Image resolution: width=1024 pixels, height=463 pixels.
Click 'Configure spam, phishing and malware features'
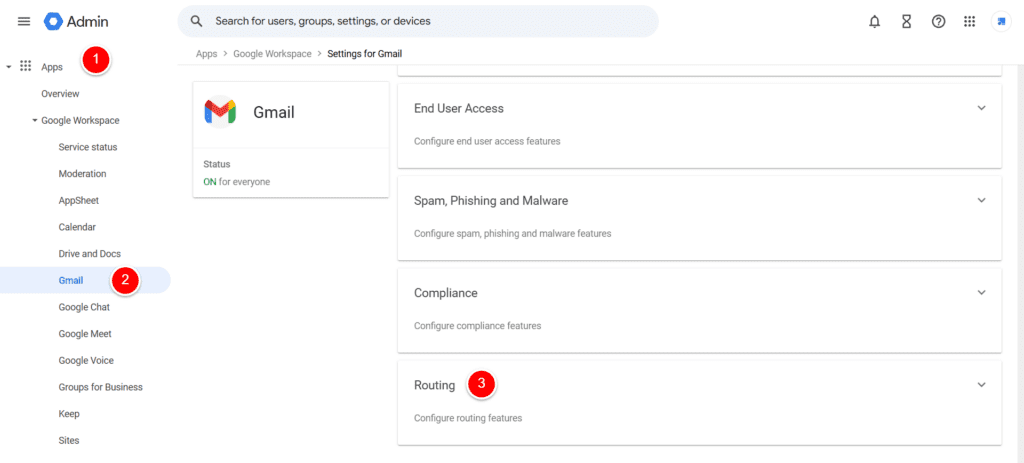(513, 233)
